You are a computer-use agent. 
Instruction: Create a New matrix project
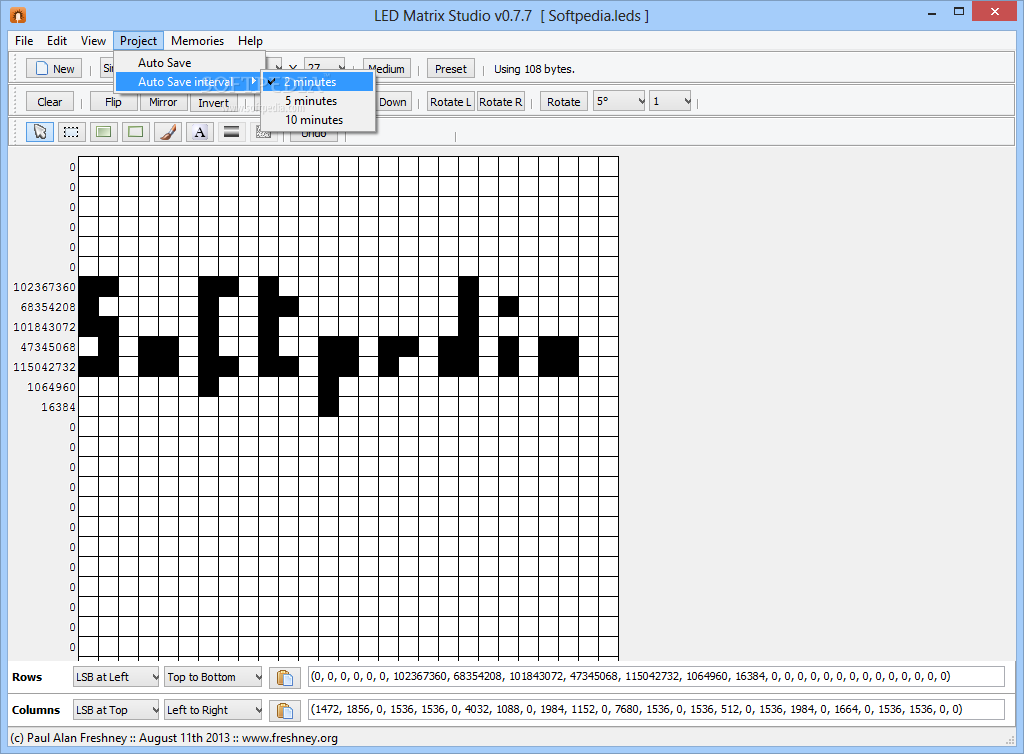(54, 69)
